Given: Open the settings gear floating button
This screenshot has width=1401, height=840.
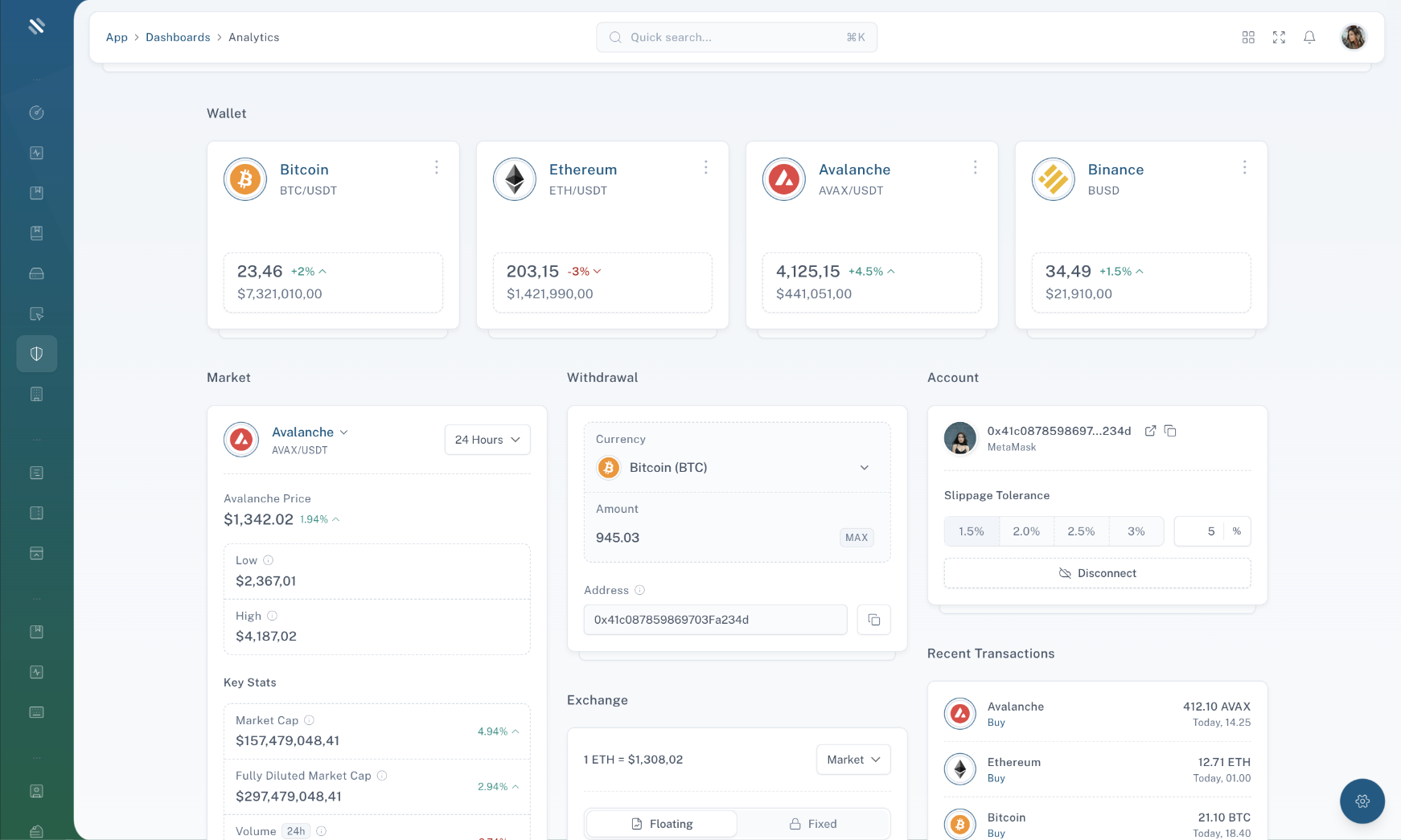Looking at the screenshot, I should (x=1361, y=801).
